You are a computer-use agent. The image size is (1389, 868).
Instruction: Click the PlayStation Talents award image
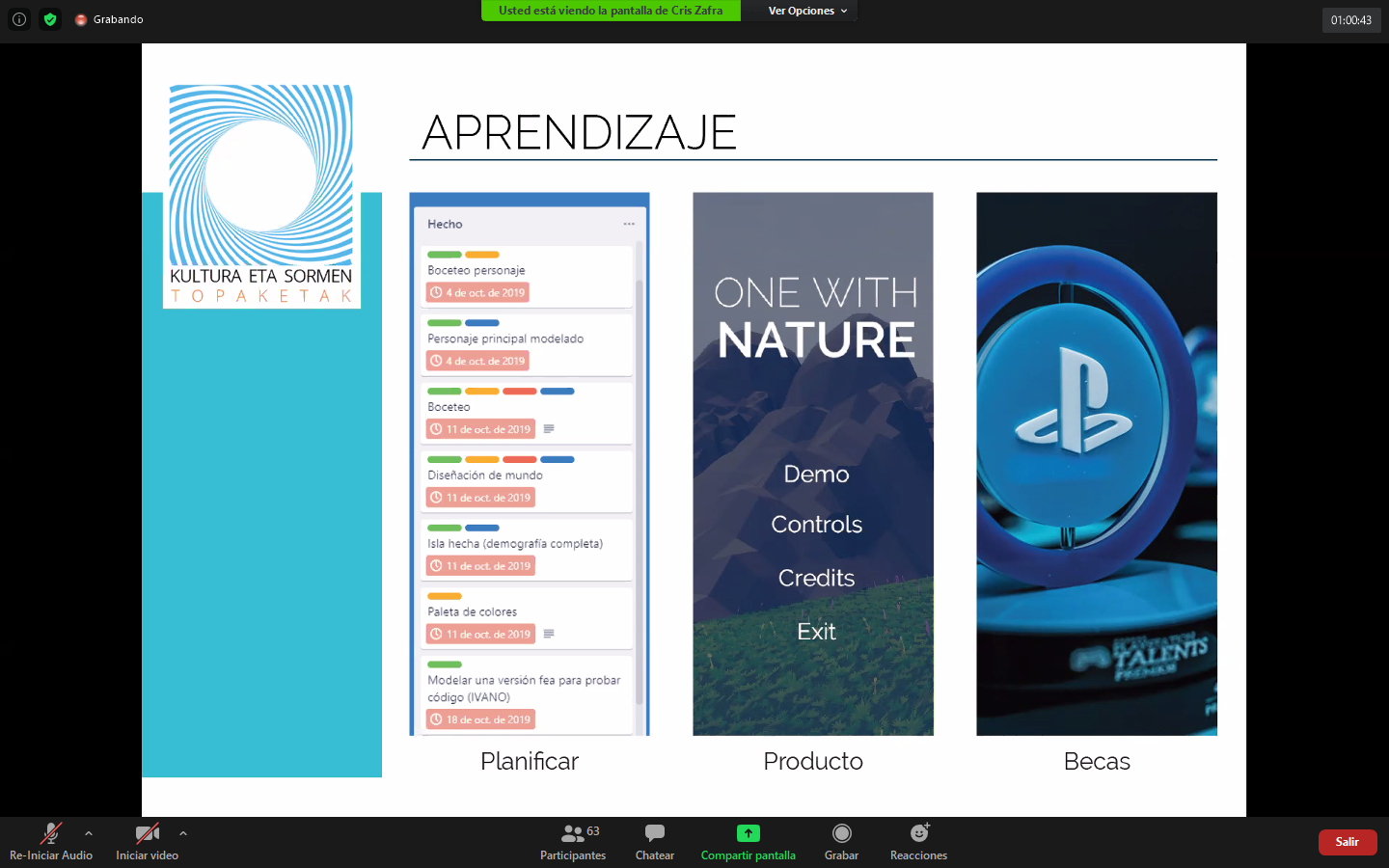click(1097, 463)
